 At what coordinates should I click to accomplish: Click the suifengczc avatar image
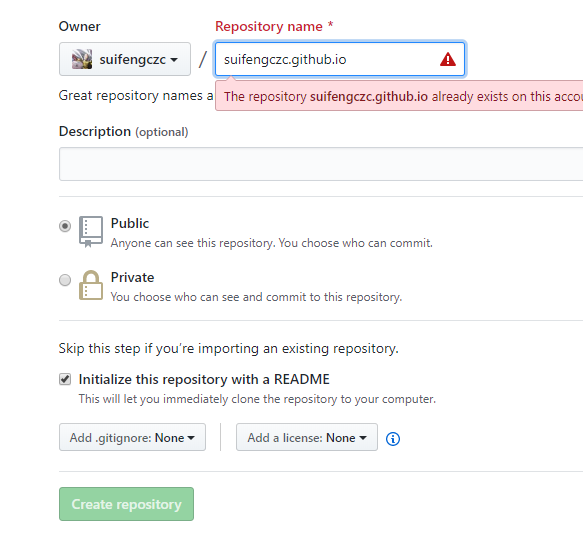pyautogui.click(x=82, y=59)
